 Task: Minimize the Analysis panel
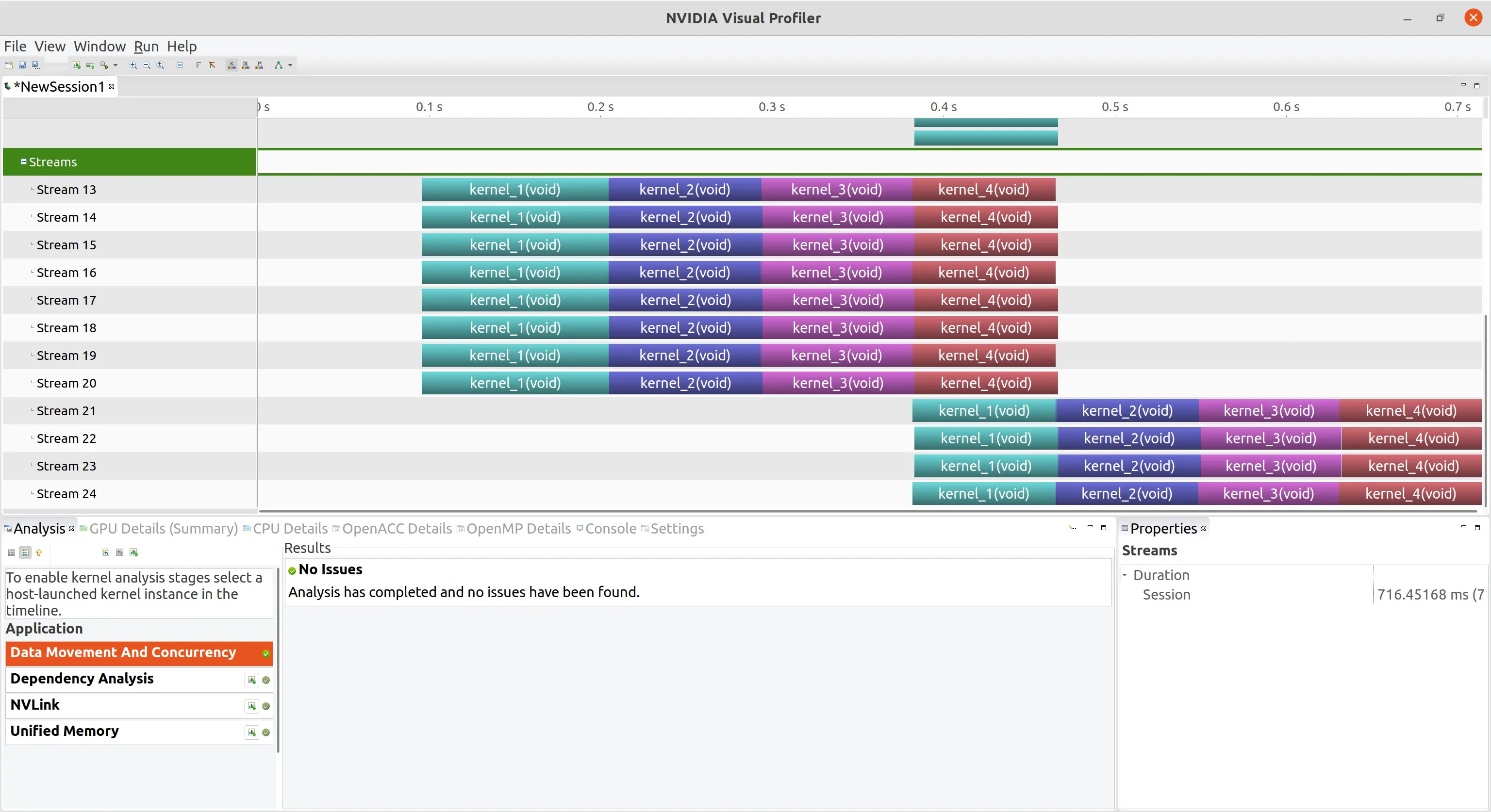tap(1090, 527)
